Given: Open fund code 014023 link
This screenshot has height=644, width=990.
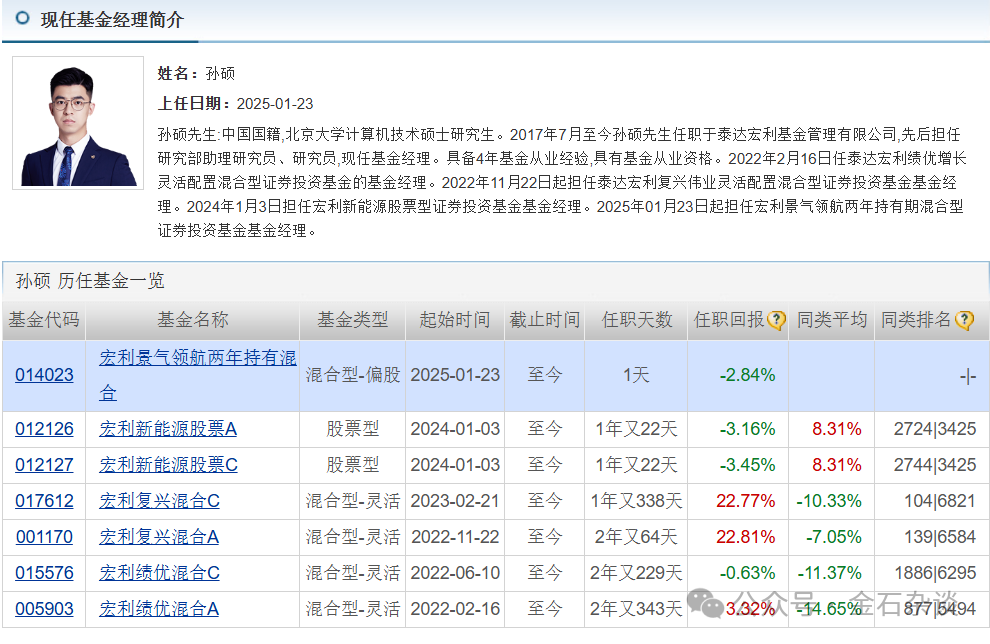Looking at the screenshot, I should pyautogui.click(x=44, y=375).
